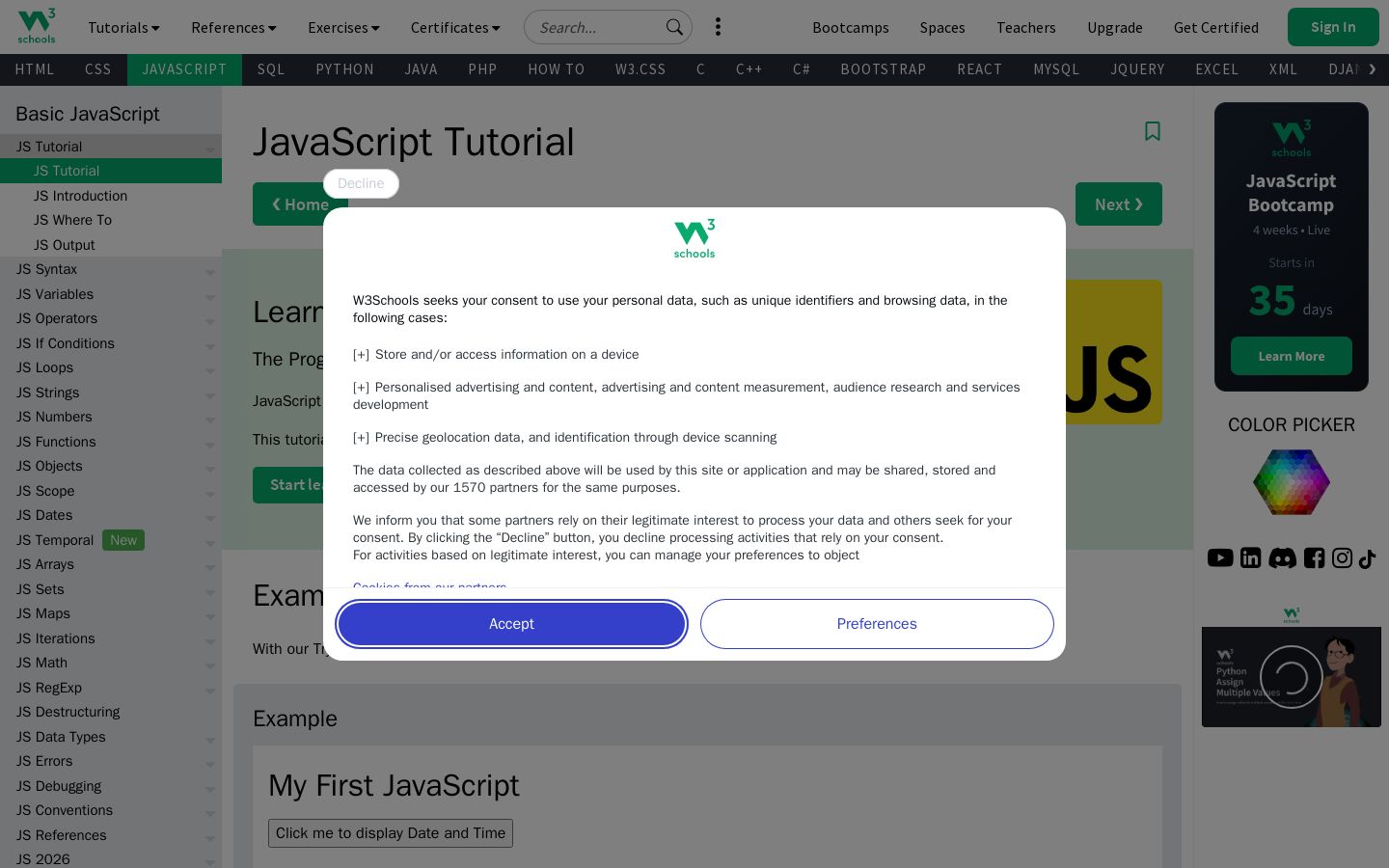Click the Sign In button
This screenshot has height=868, width=1389.
(x=1333, y=27)
